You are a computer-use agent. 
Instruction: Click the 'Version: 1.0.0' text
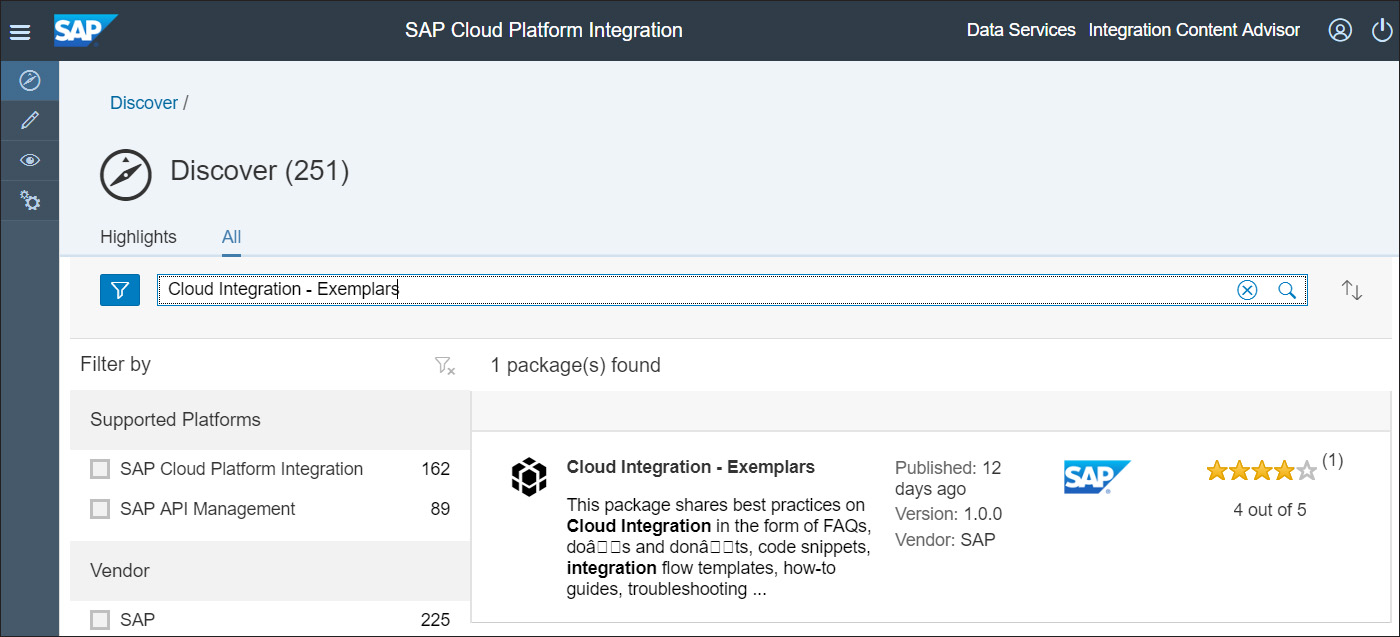[x=948, y=514]
